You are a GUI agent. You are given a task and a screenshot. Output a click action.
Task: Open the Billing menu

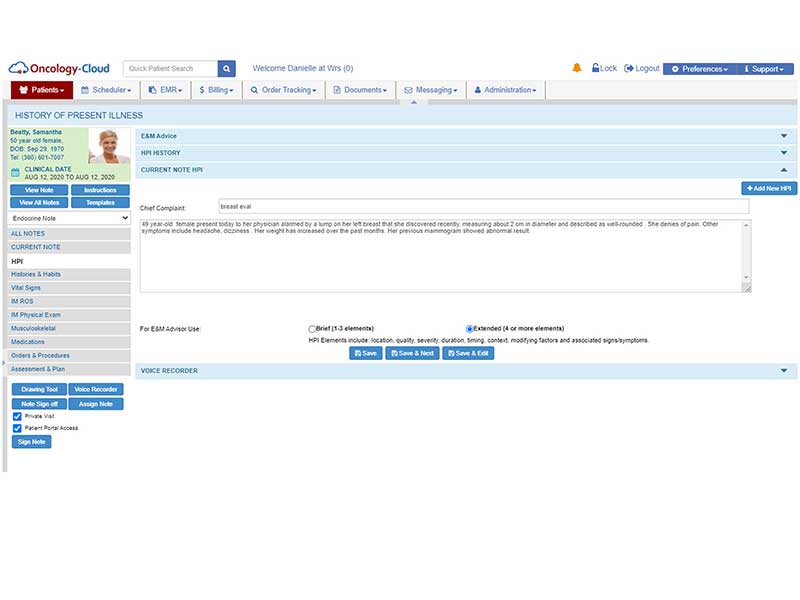coord(216,90)
